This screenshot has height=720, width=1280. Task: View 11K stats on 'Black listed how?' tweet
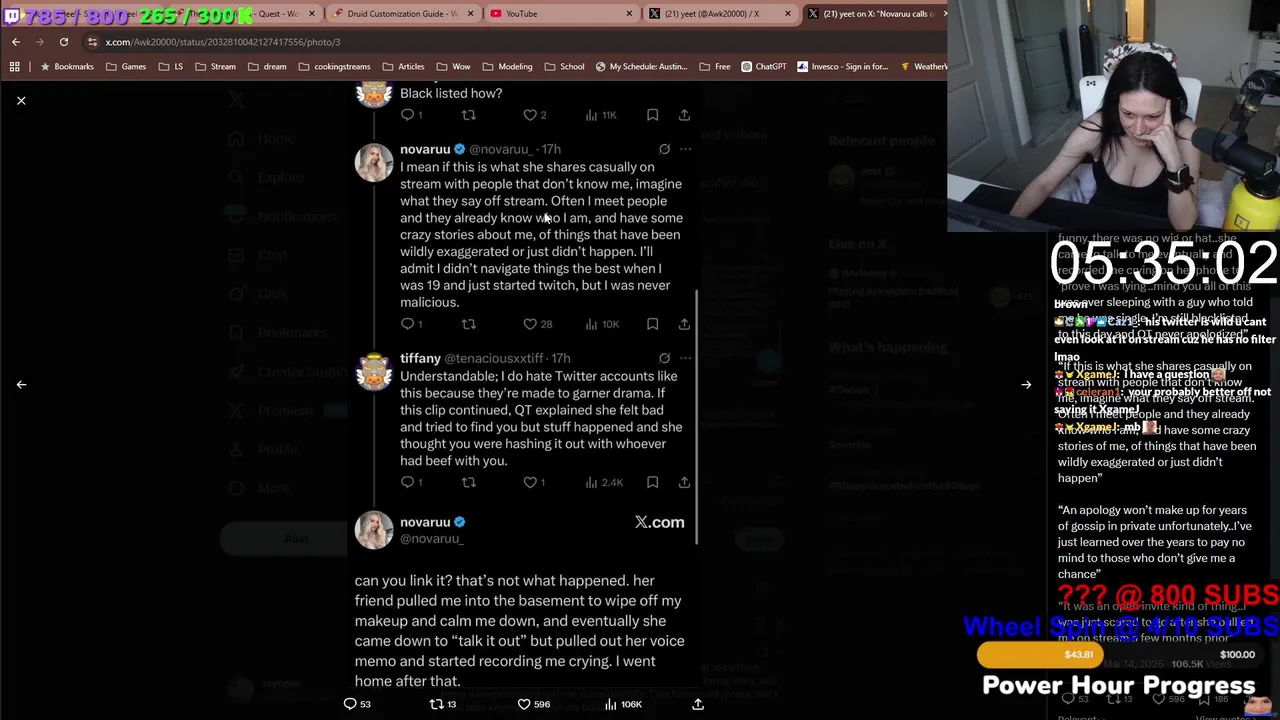pos(601,115)
